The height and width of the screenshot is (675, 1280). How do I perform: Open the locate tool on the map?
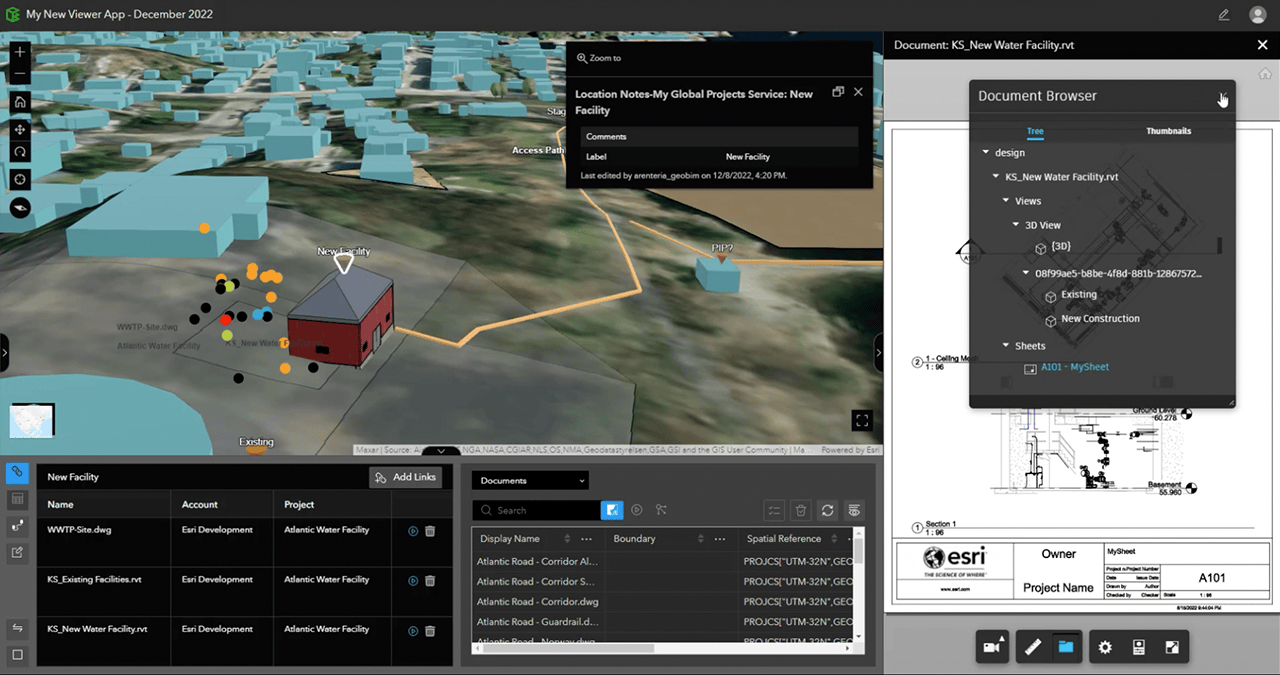coord(20,179)
